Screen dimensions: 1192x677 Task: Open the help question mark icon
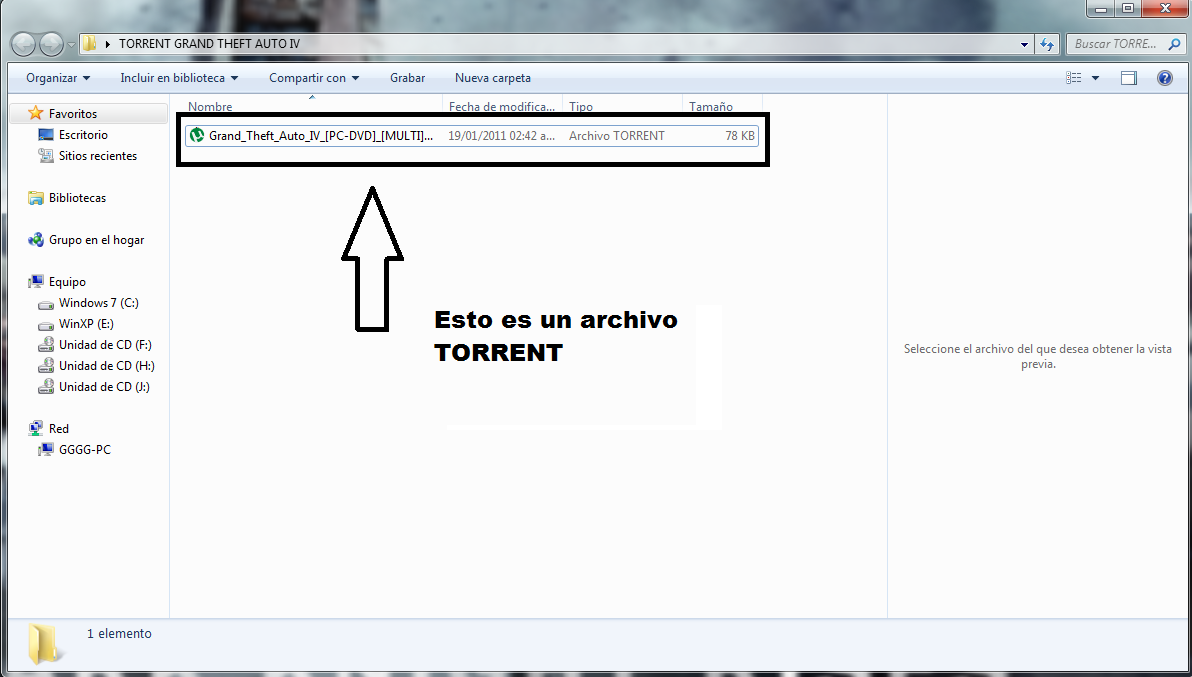pyautogui.click(x=1164, y=77)
